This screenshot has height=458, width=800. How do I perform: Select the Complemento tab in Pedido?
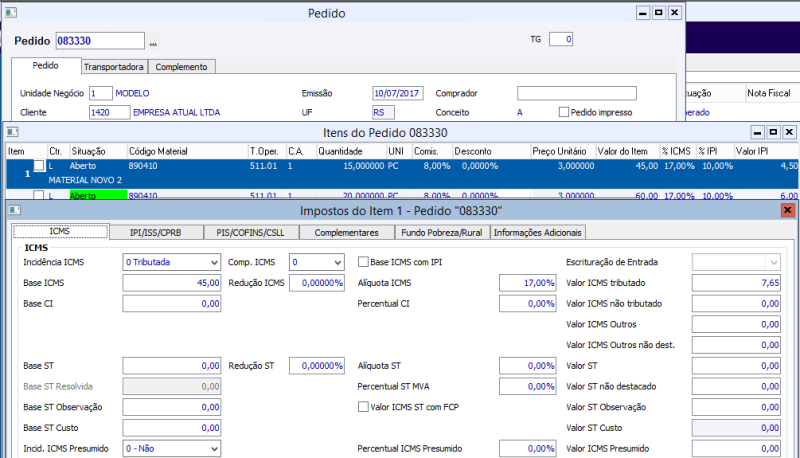point(182,67)
